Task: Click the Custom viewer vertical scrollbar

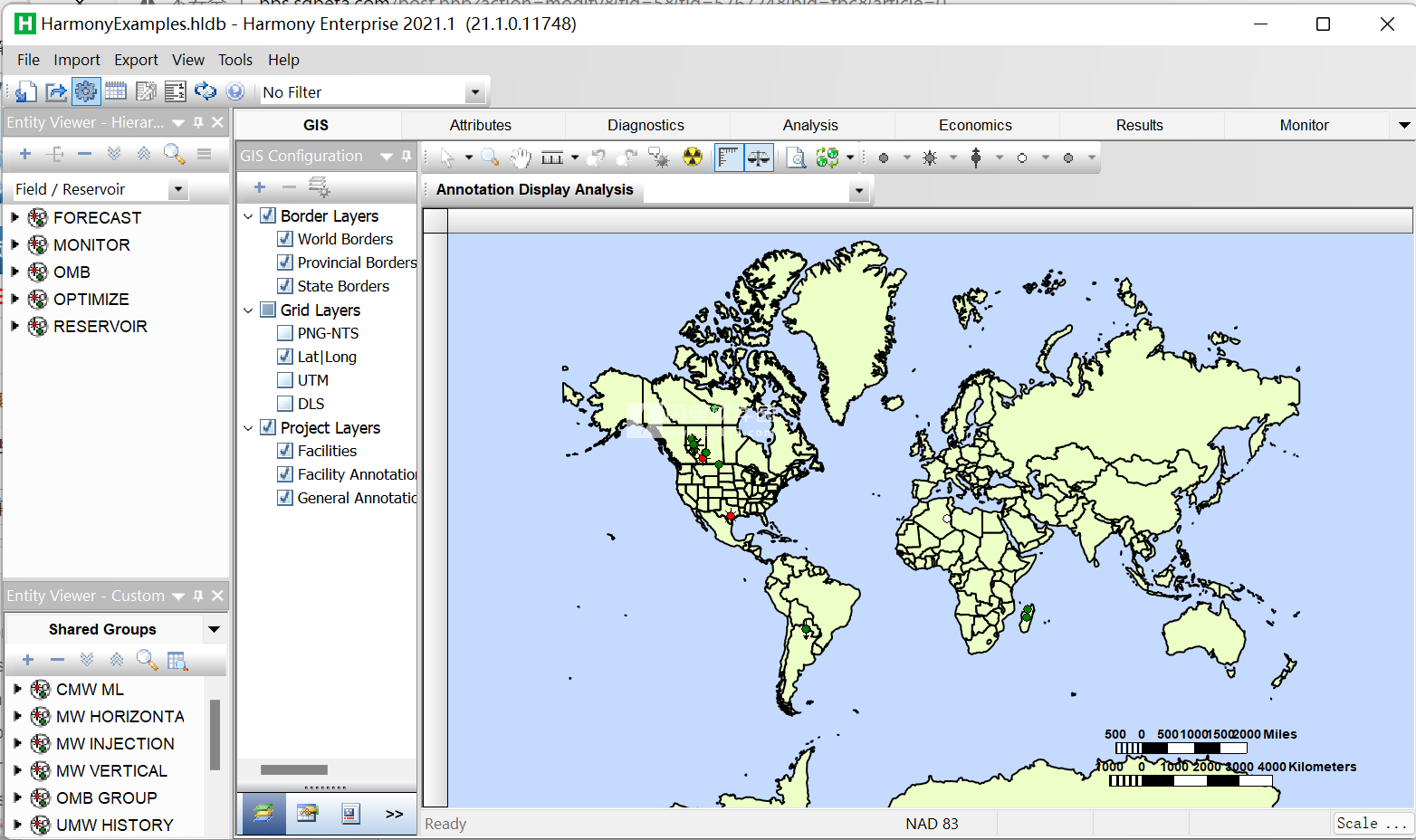Action: (215, 734)
